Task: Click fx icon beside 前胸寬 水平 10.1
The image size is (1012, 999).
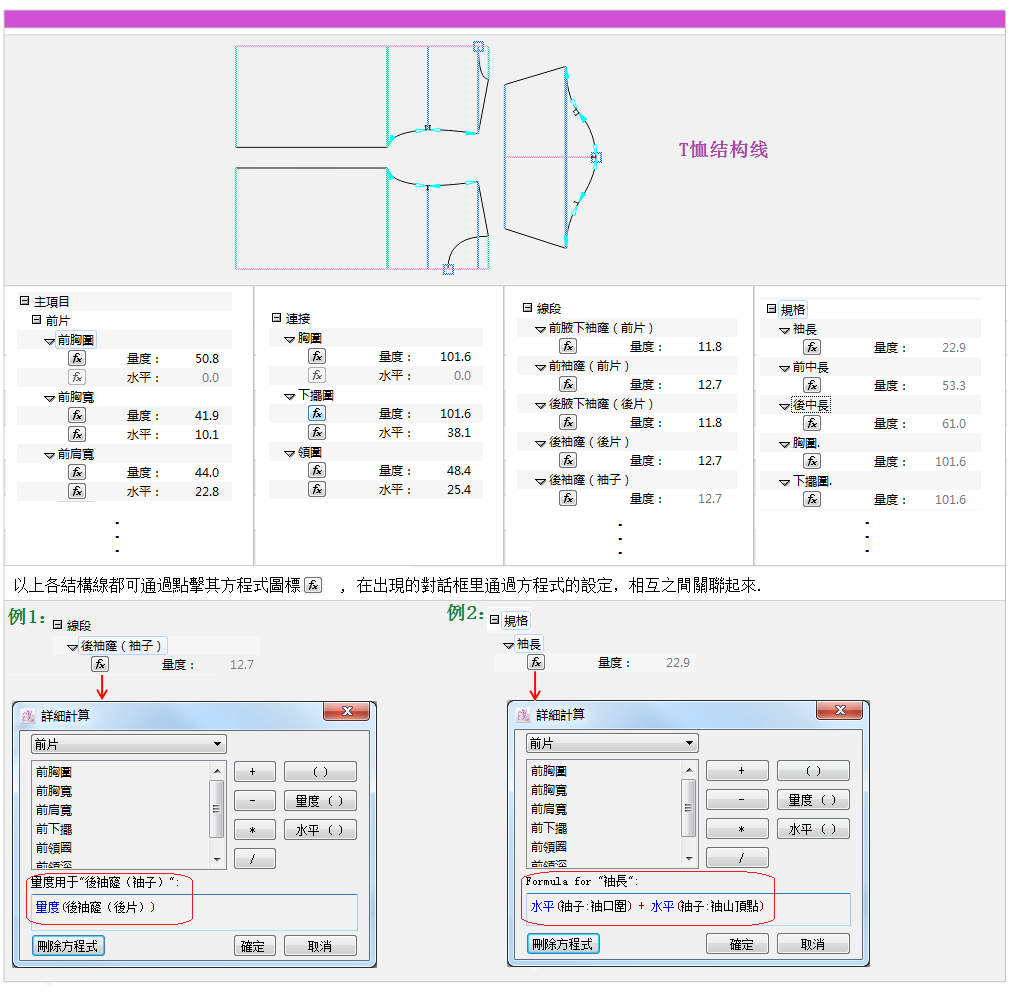Action: point(77,434)
